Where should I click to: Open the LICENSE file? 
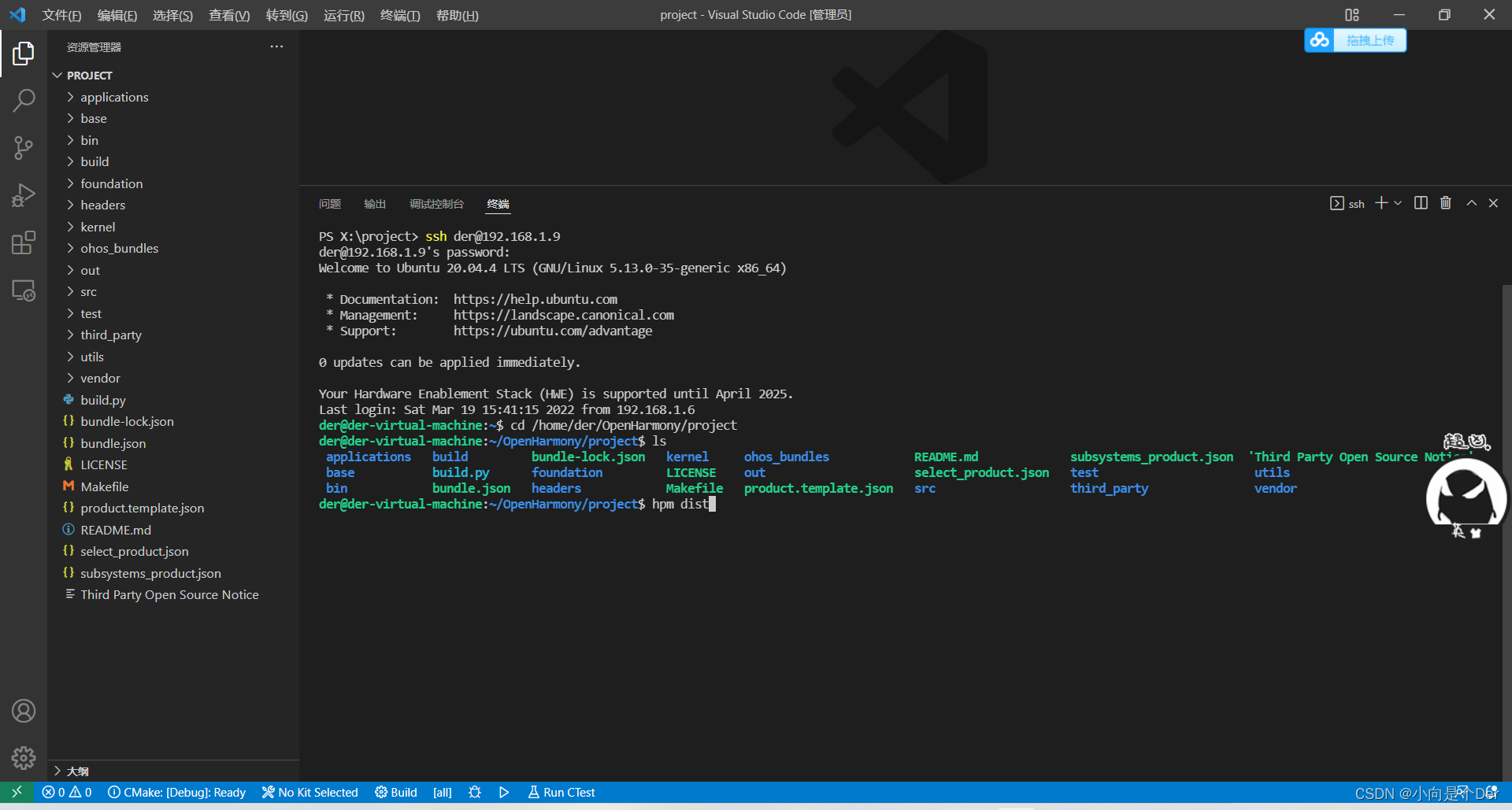173,464
